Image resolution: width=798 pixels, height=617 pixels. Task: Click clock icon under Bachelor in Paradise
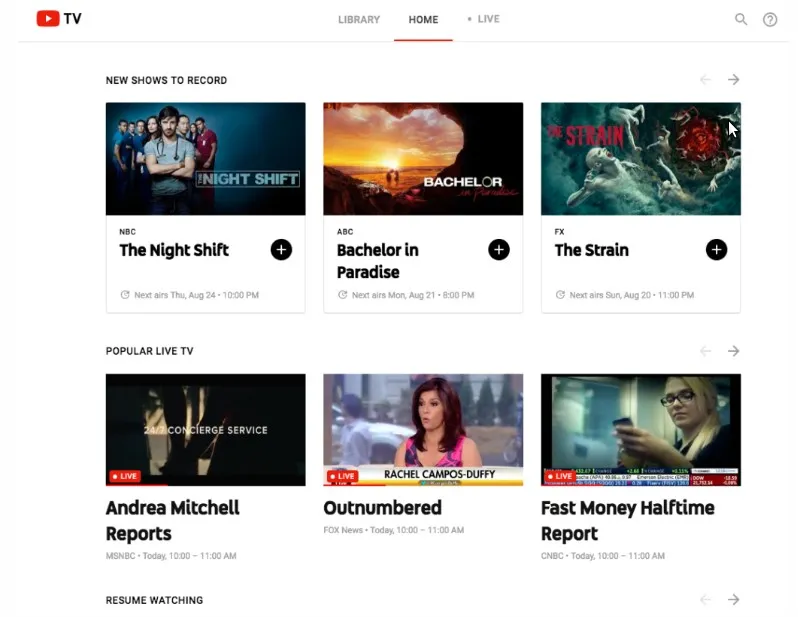(343, 294)
